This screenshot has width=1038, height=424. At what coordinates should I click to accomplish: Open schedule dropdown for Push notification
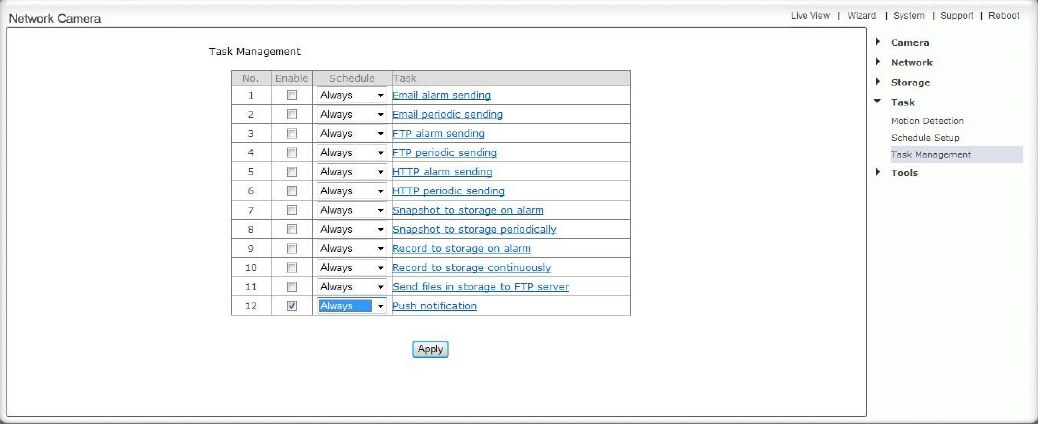click(x=352, y=306)
